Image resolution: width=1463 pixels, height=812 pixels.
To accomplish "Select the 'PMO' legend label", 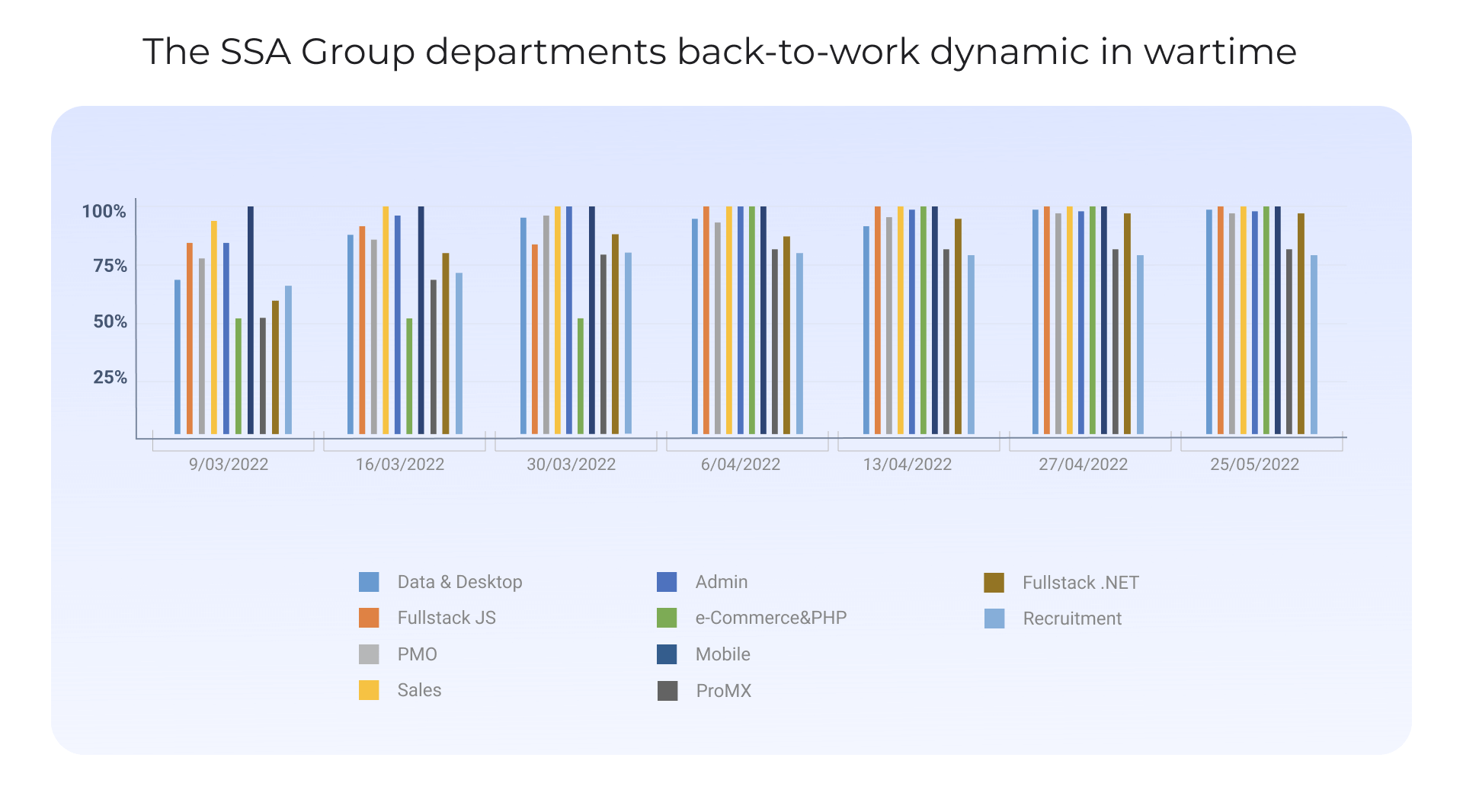I will click(x=417, y=654).
